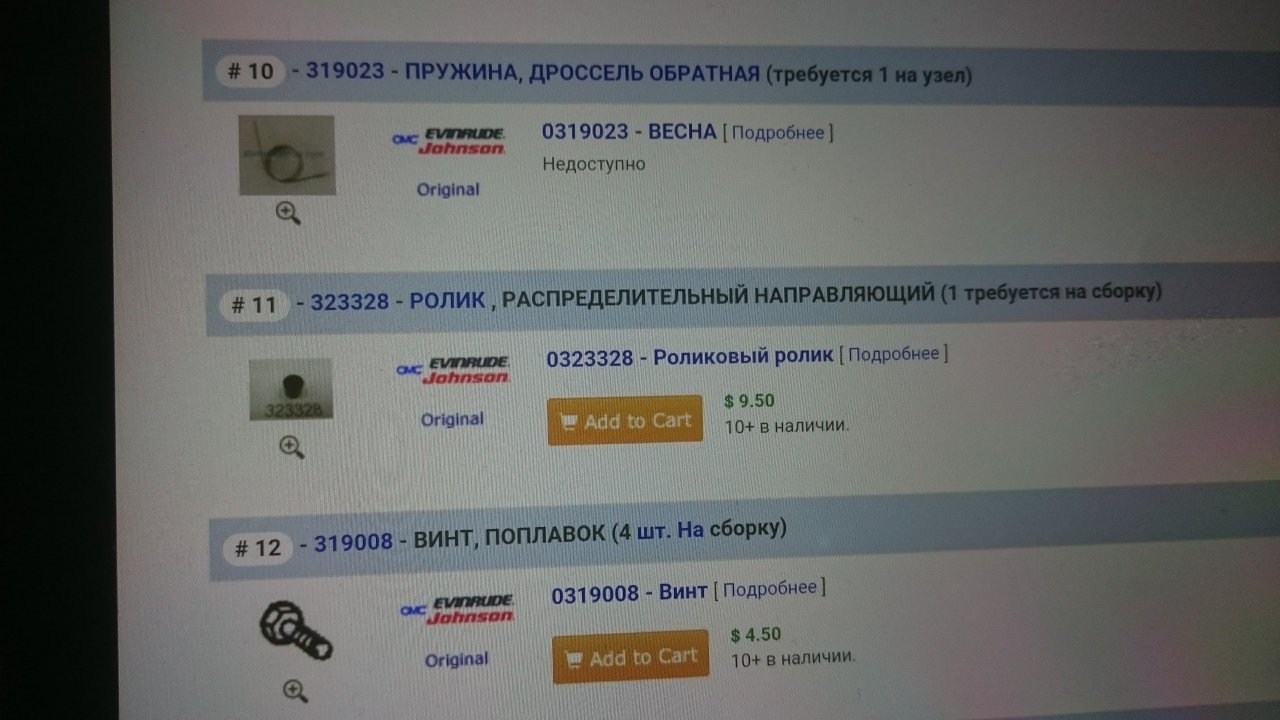Screen dimensions: 1280x720
Task: Open the 0319008 - Винт part link
Action: [x=629, y=593]
